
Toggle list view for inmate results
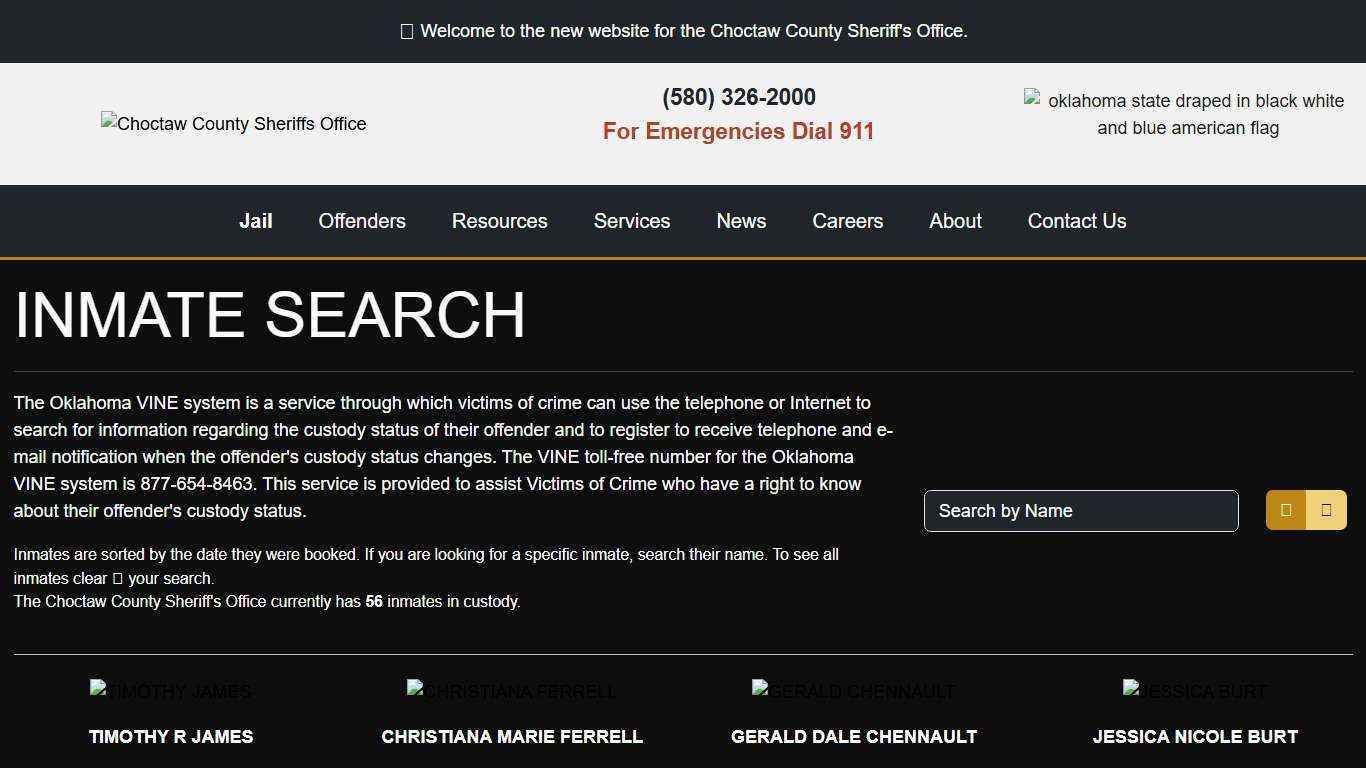point(1326,510)
